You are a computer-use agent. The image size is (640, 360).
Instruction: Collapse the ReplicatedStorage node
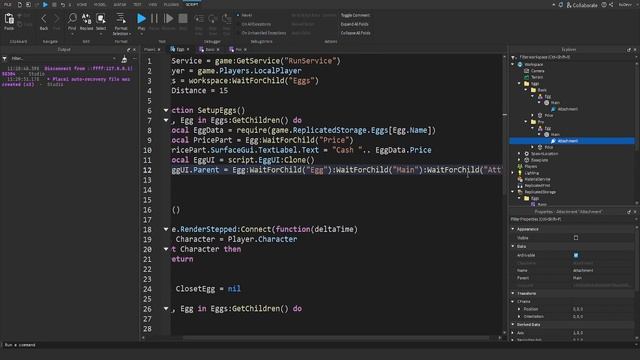coord(513,192)
